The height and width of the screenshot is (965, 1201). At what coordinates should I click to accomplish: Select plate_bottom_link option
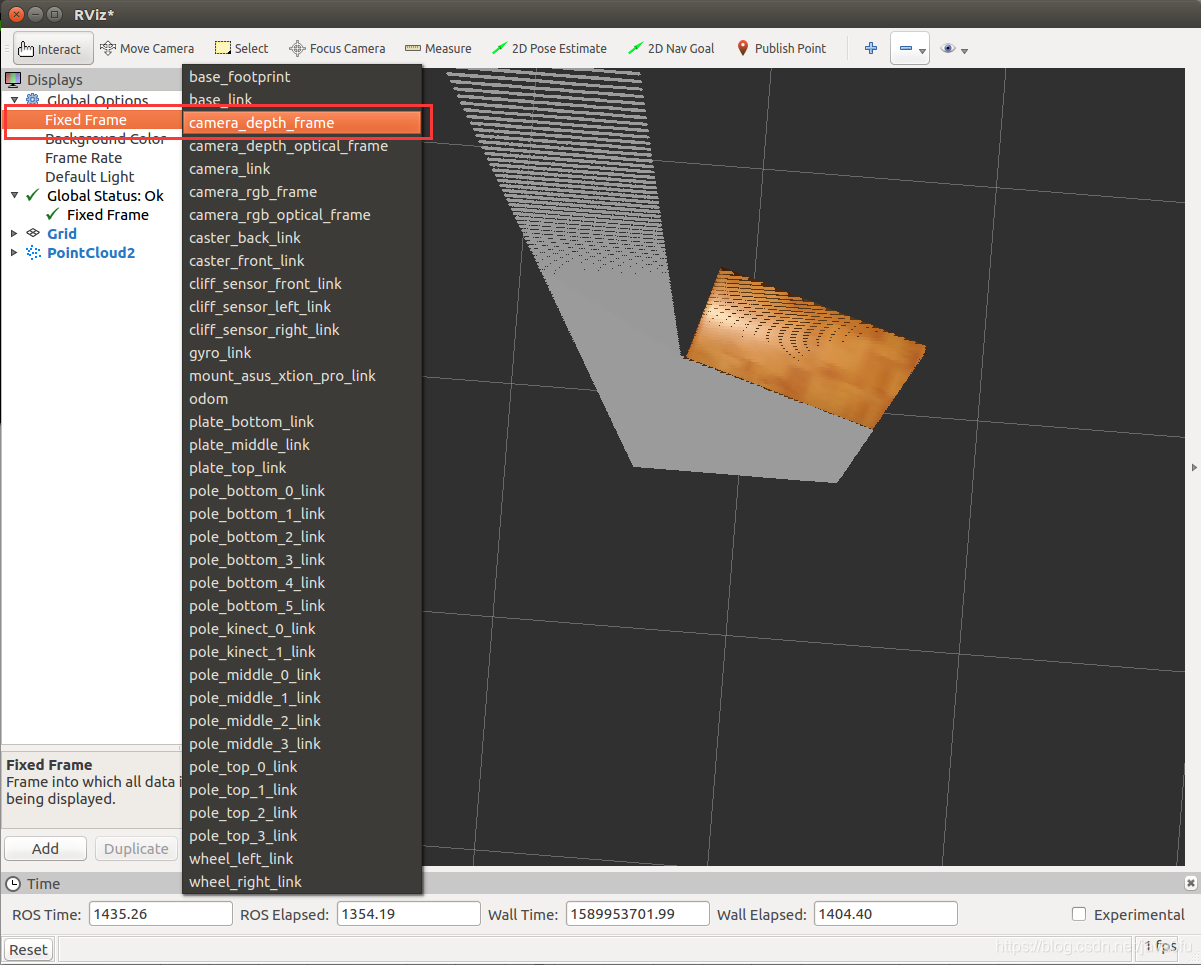302,421
